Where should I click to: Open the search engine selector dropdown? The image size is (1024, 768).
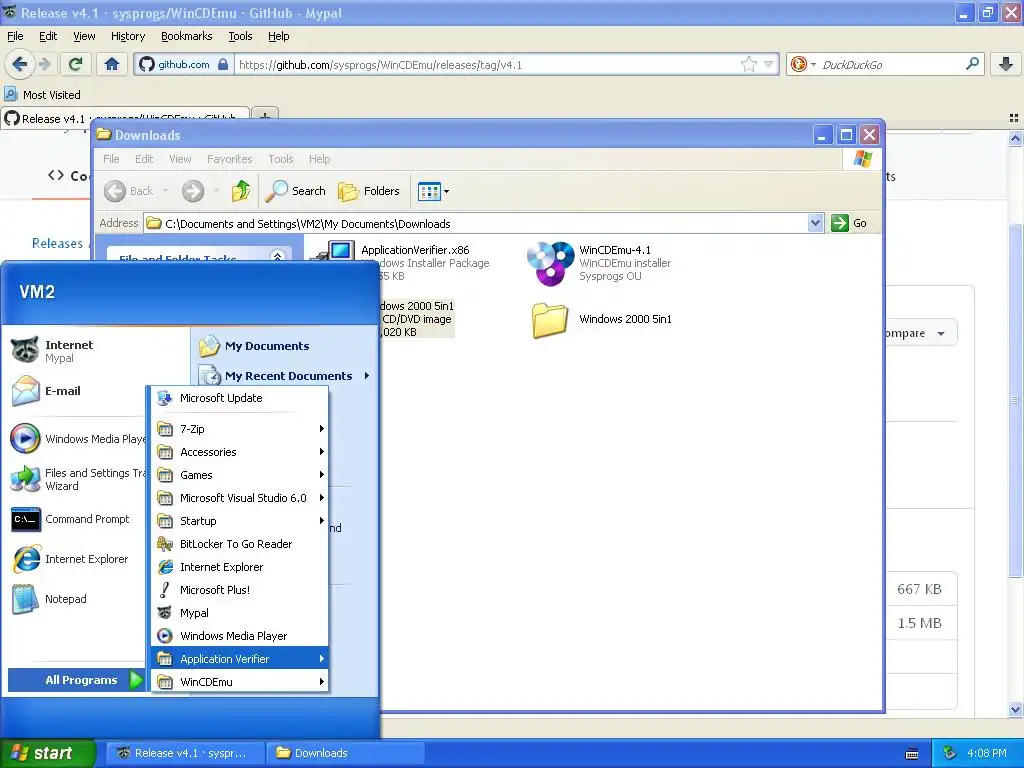pyautogui.click(x=803, y=64)
